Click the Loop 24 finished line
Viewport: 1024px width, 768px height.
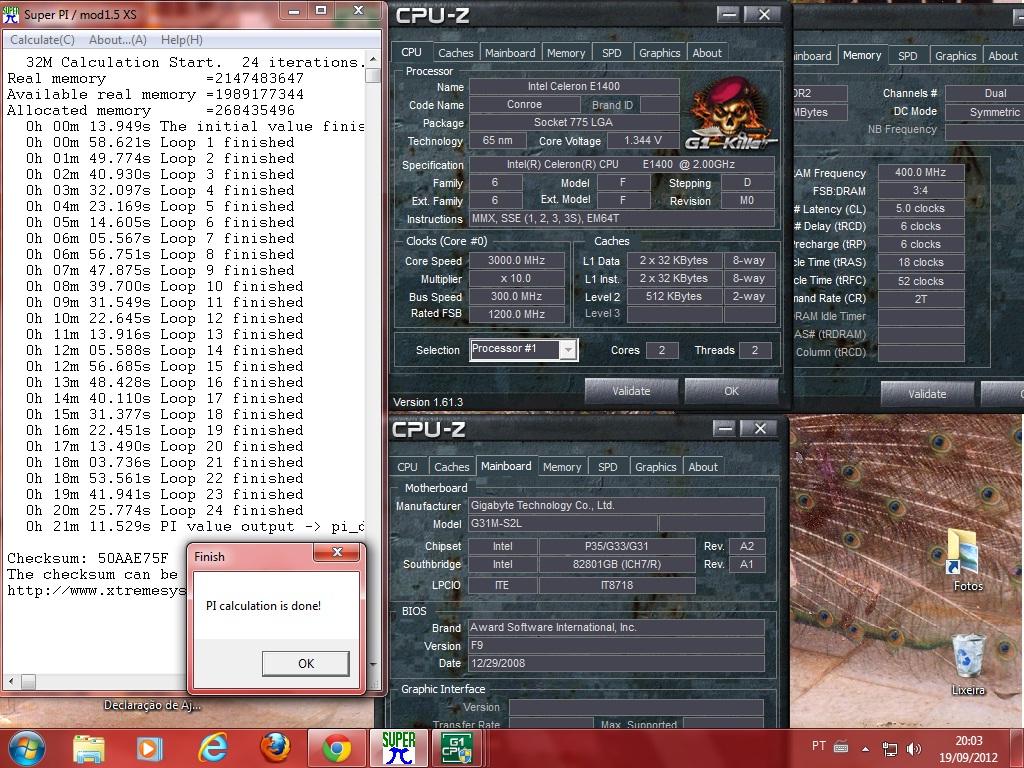coord(165,511)
